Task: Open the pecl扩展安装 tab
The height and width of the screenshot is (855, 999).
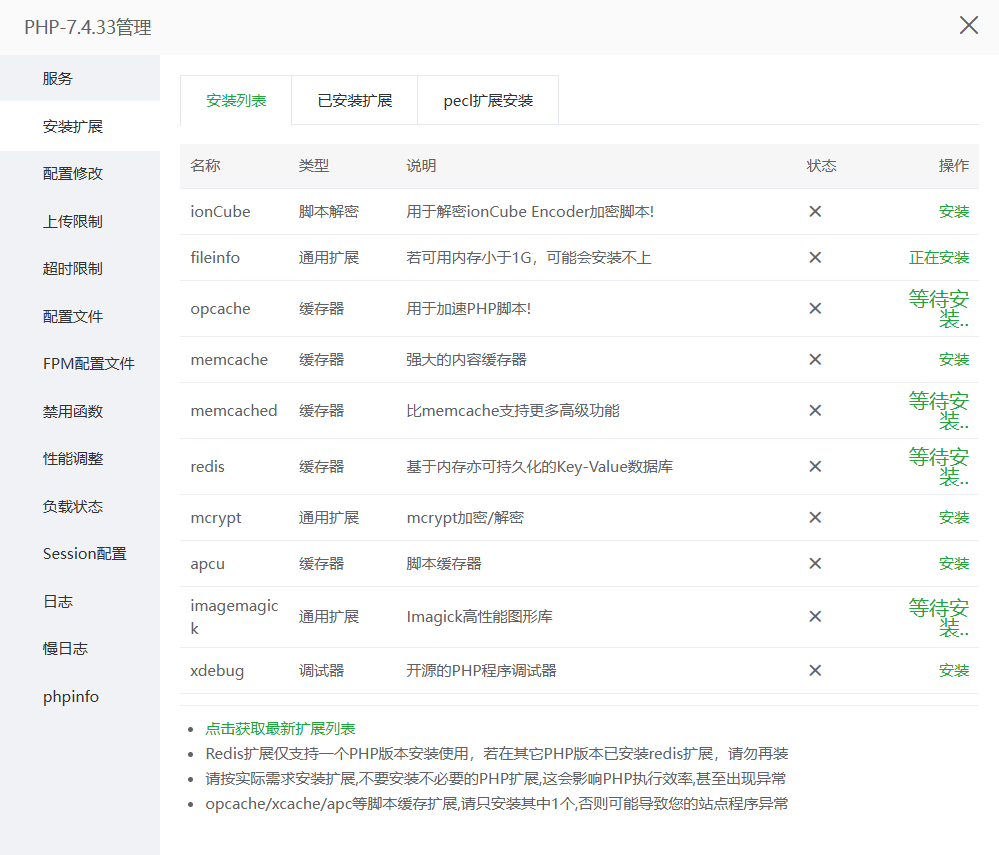Action: coord(488,101)
